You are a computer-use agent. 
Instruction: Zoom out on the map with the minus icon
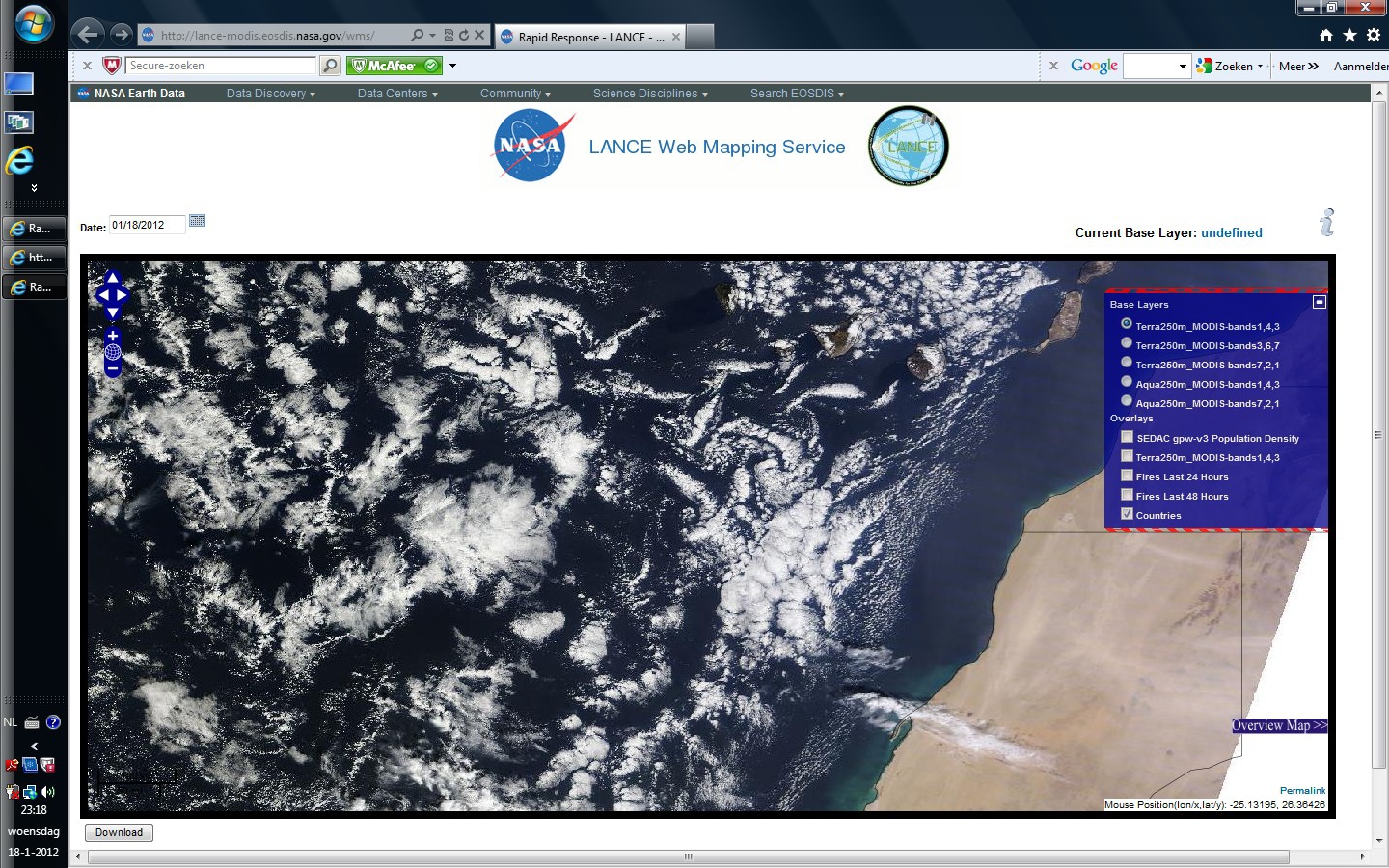[112, 369]
